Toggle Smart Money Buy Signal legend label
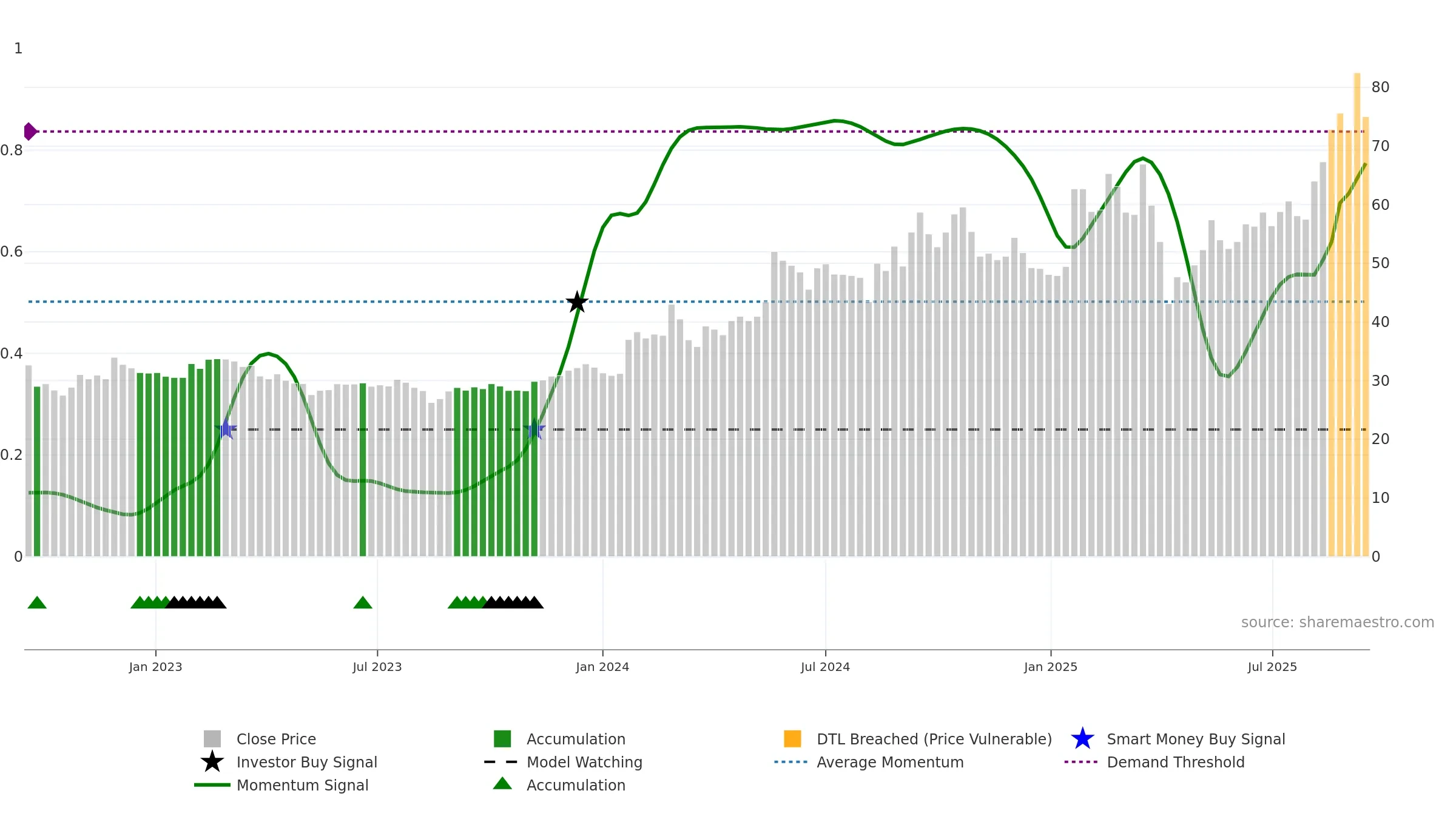This screenshot has width=1456, height=819. point(1196,739)
